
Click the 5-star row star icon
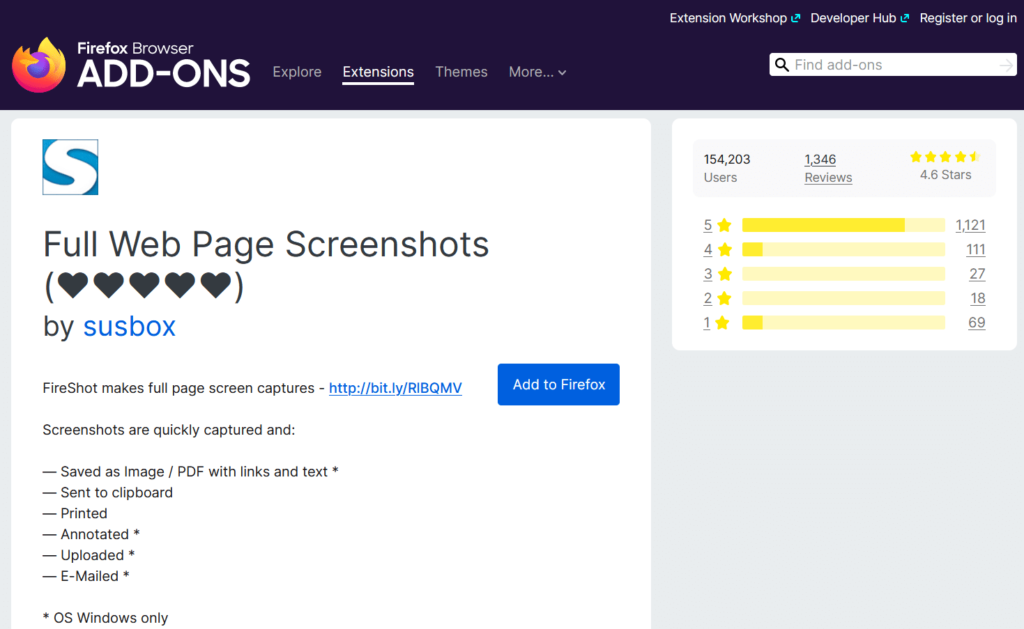pos(724,225)
